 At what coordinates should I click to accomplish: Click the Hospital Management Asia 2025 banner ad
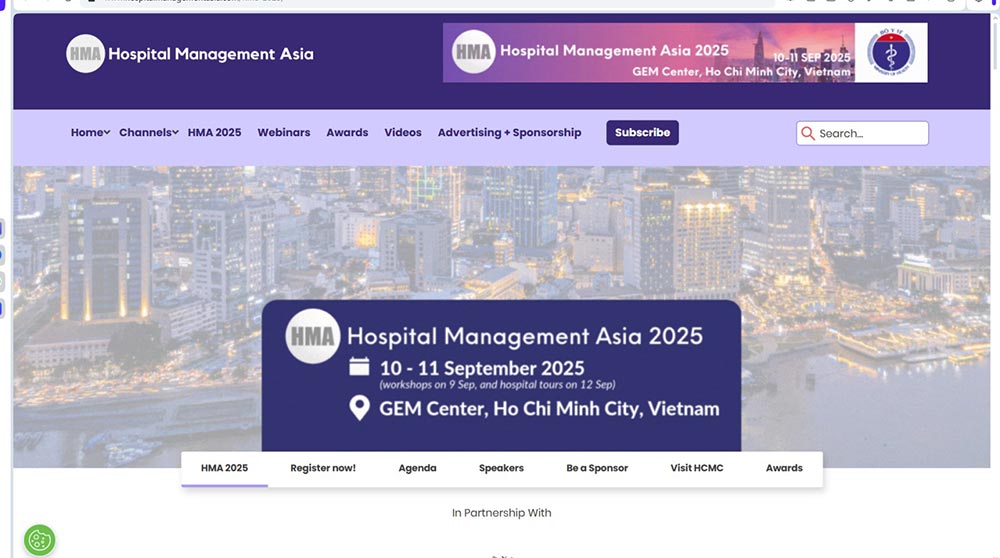tap(685, 52)
